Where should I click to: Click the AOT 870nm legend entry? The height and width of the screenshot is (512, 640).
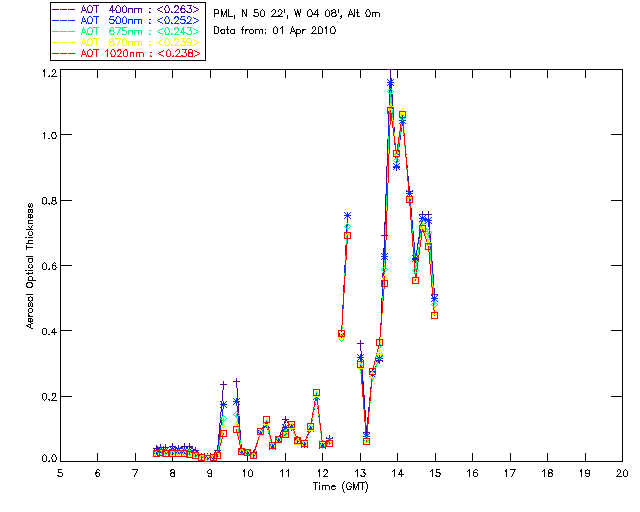pyautogui.click(x=126, y=42)
